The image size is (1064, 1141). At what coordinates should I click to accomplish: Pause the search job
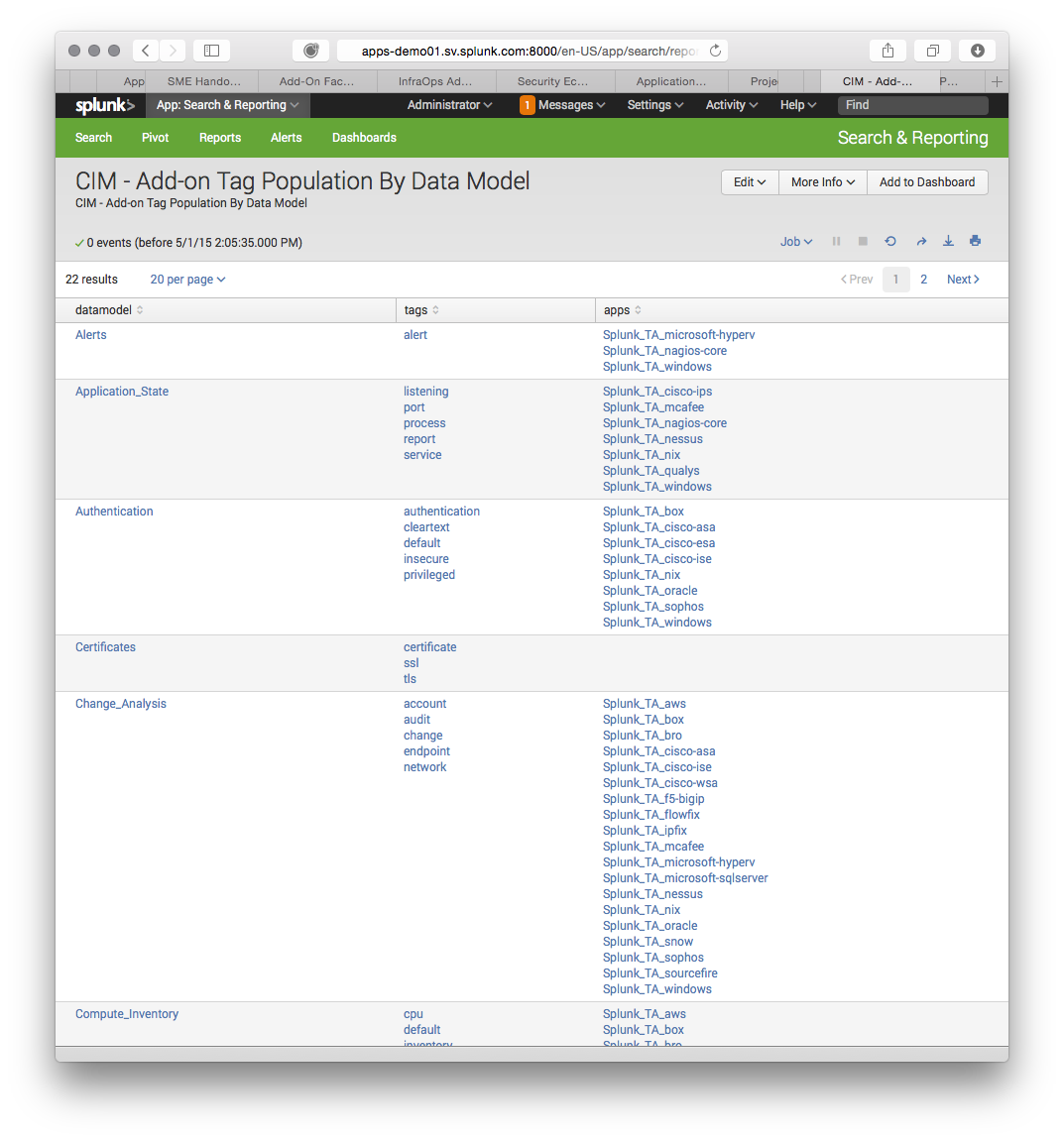click(x=836, y=242)
